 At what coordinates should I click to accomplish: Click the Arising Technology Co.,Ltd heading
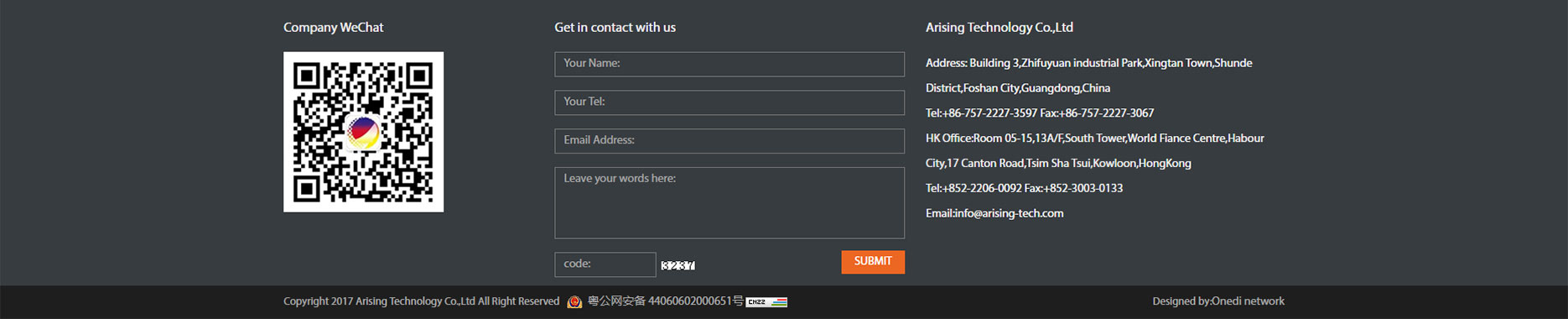point(999,28)
